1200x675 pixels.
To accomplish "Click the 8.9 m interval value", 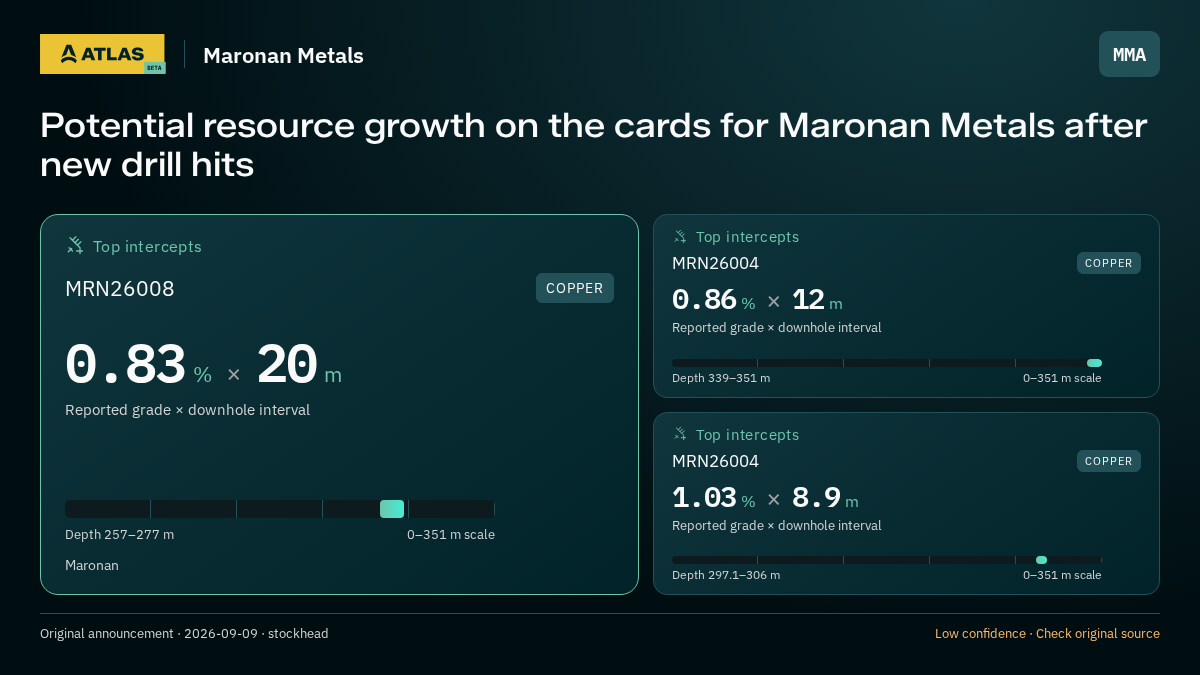I will coord(825,498).
